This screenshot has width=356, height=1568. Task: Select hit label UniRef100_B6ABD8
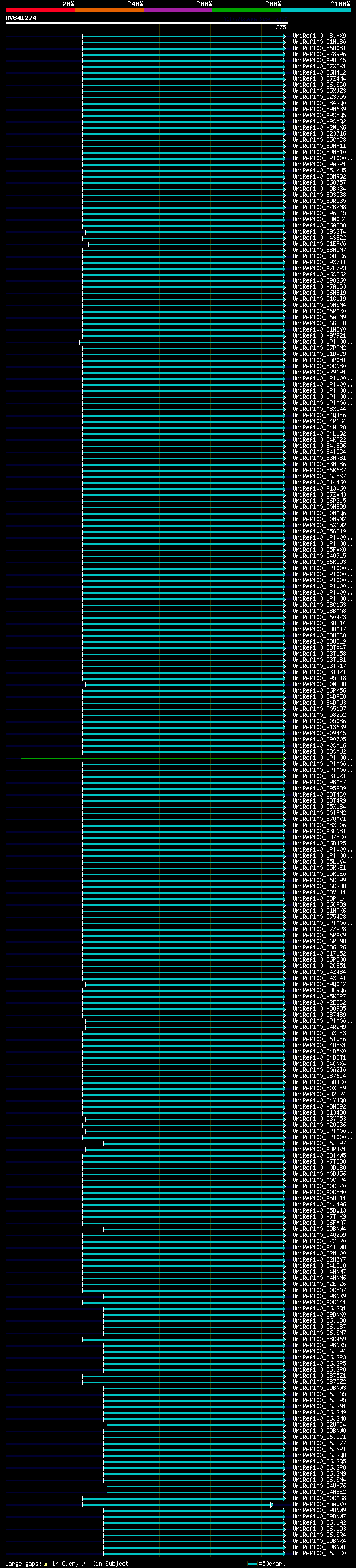tap(319, 226)
